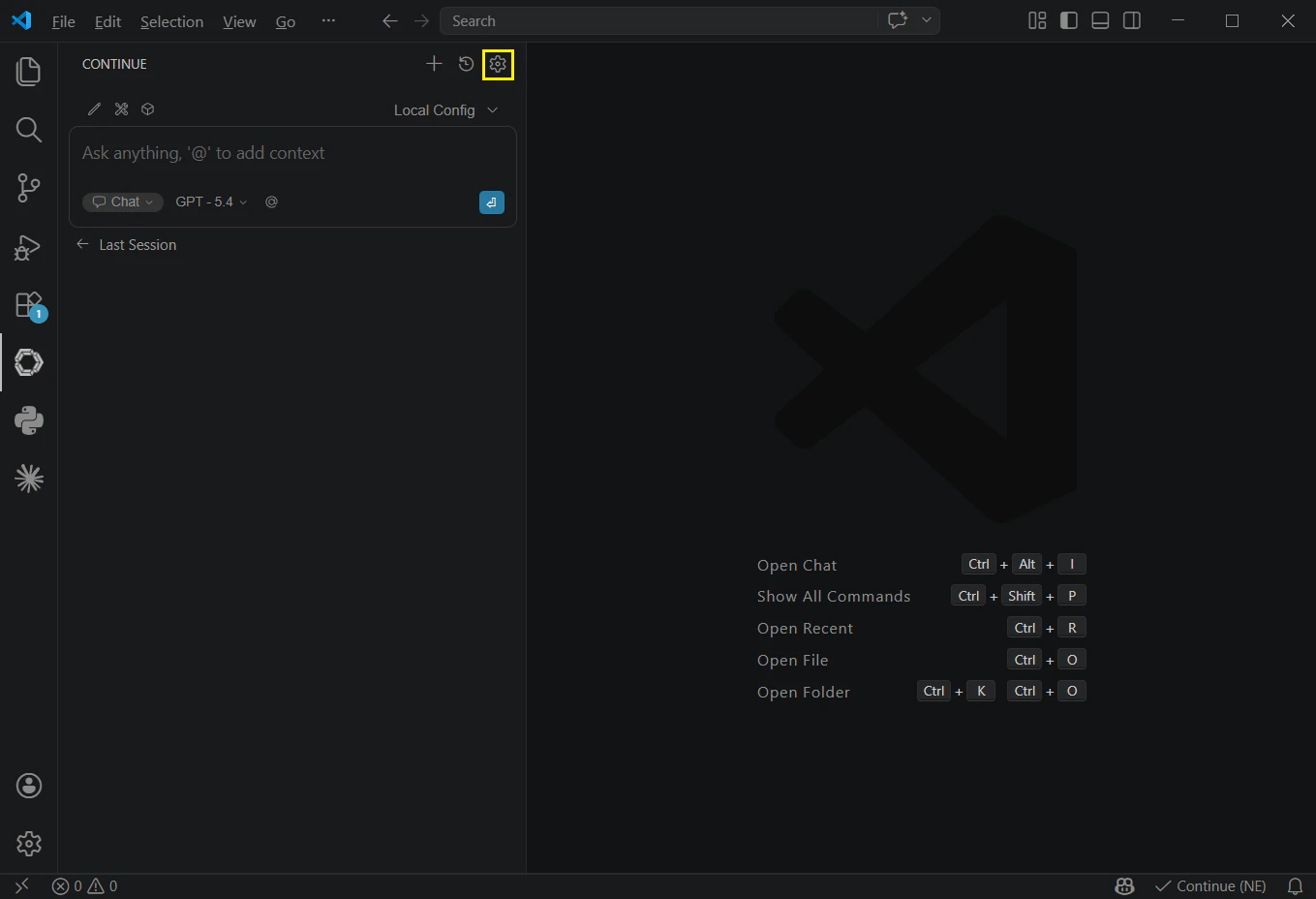1316x899 pixels.
Task: Click the Show All Commands hint text
Action: pyautogui.click(x=834, y=597)
